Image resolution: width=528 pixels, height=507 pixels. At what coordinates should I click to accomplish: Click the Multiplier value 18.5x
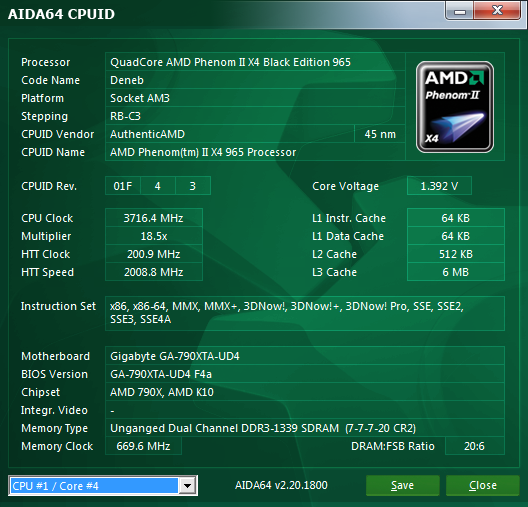tap(154, 236)
